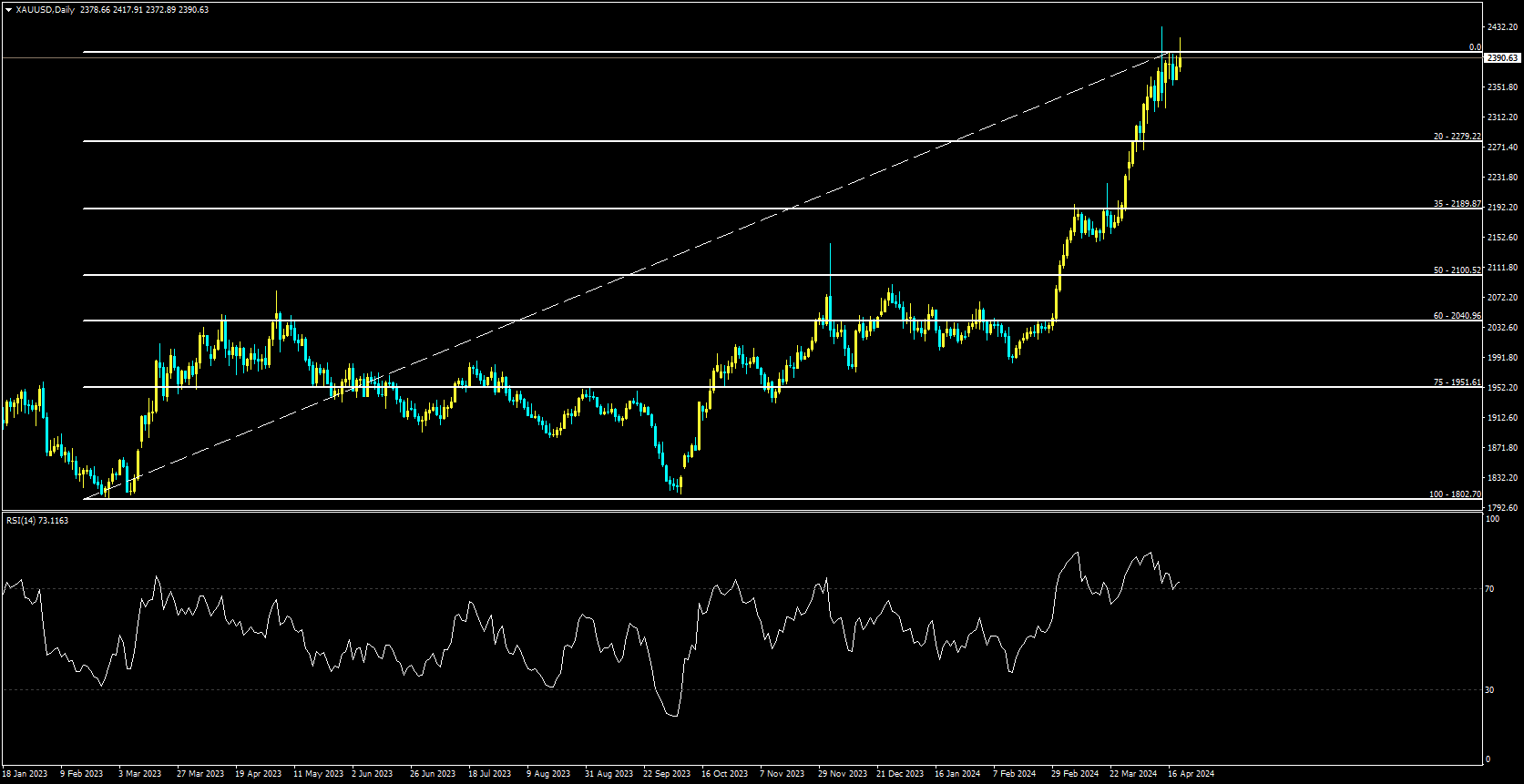Click the date label 22 Sep 2023
The image size is (1524, 784).
point(667,774)
